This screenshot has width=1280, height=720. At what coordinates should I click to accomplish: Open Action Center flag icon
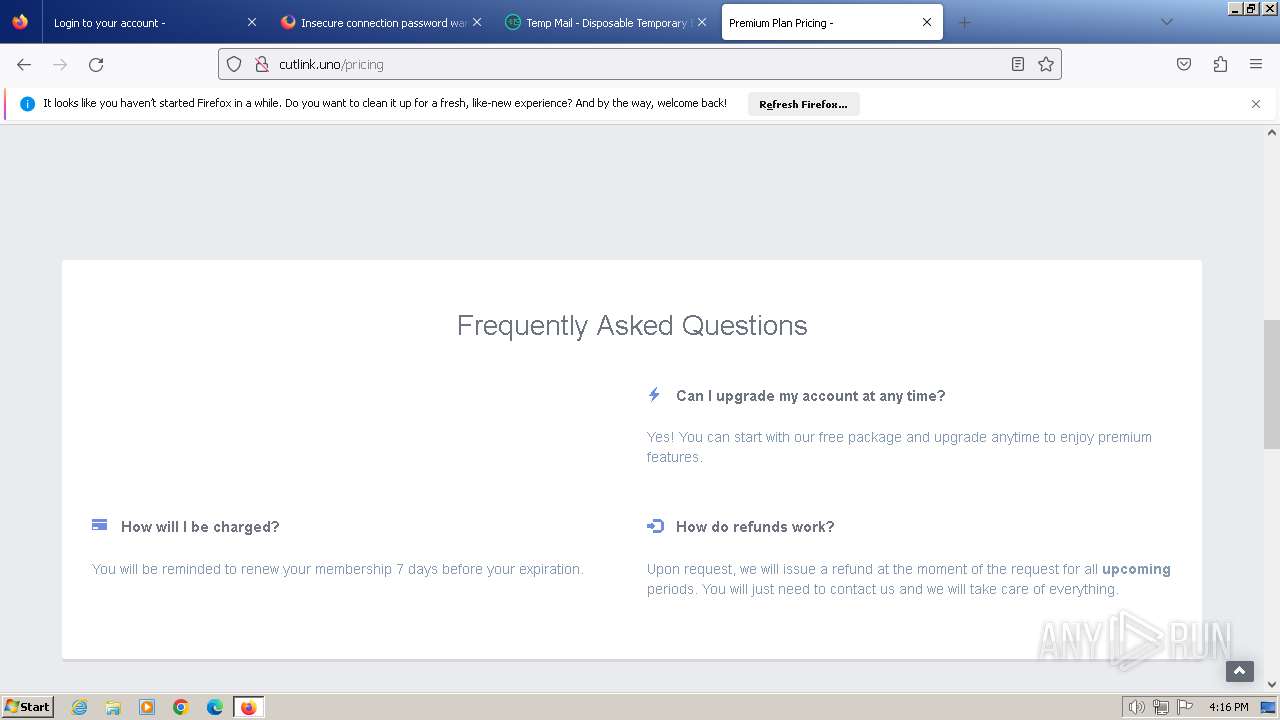(1185, 707)
